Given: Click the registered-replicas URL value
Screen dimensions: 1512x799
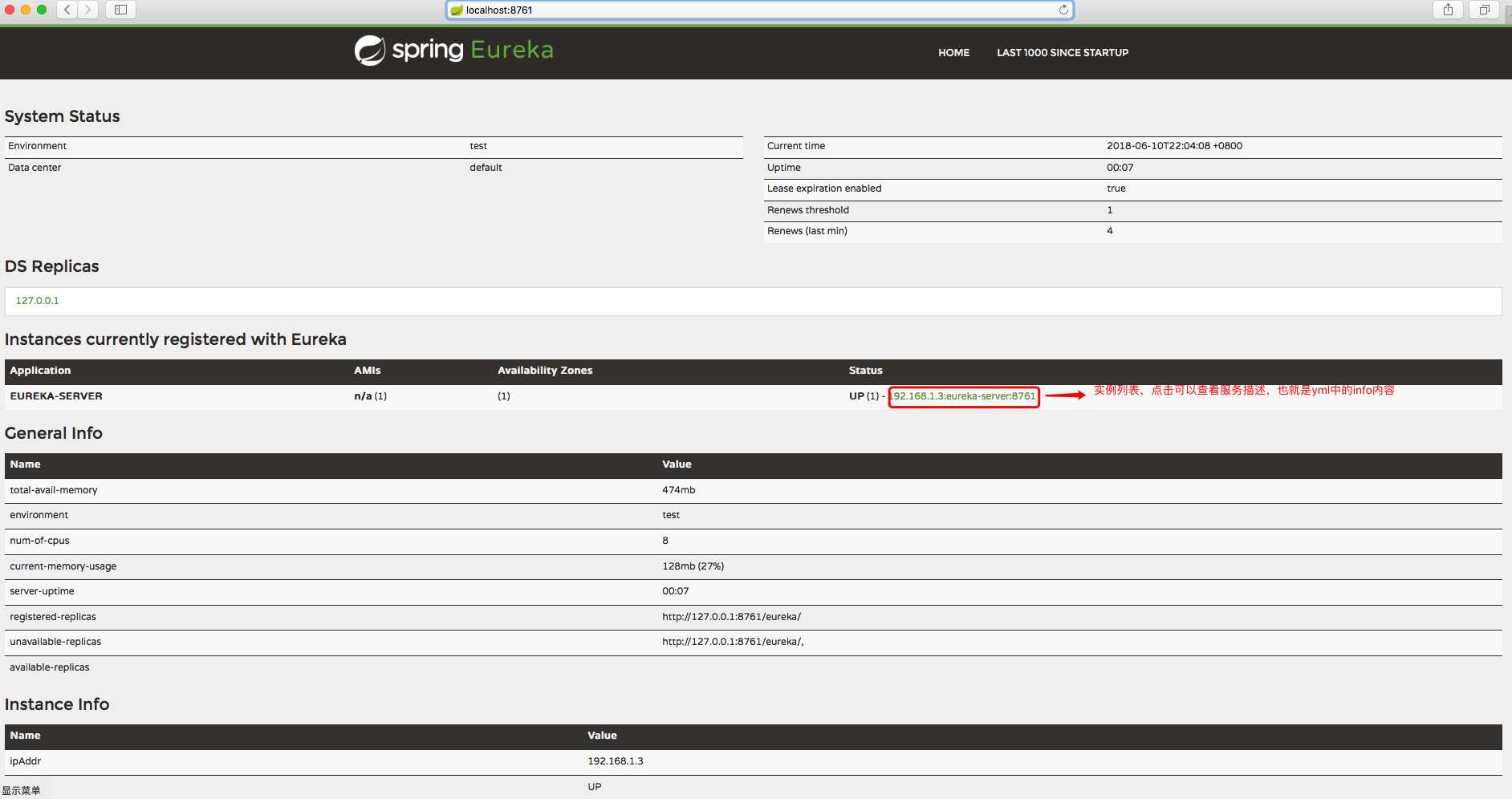Looking at the screenshot, I should 731,617.
